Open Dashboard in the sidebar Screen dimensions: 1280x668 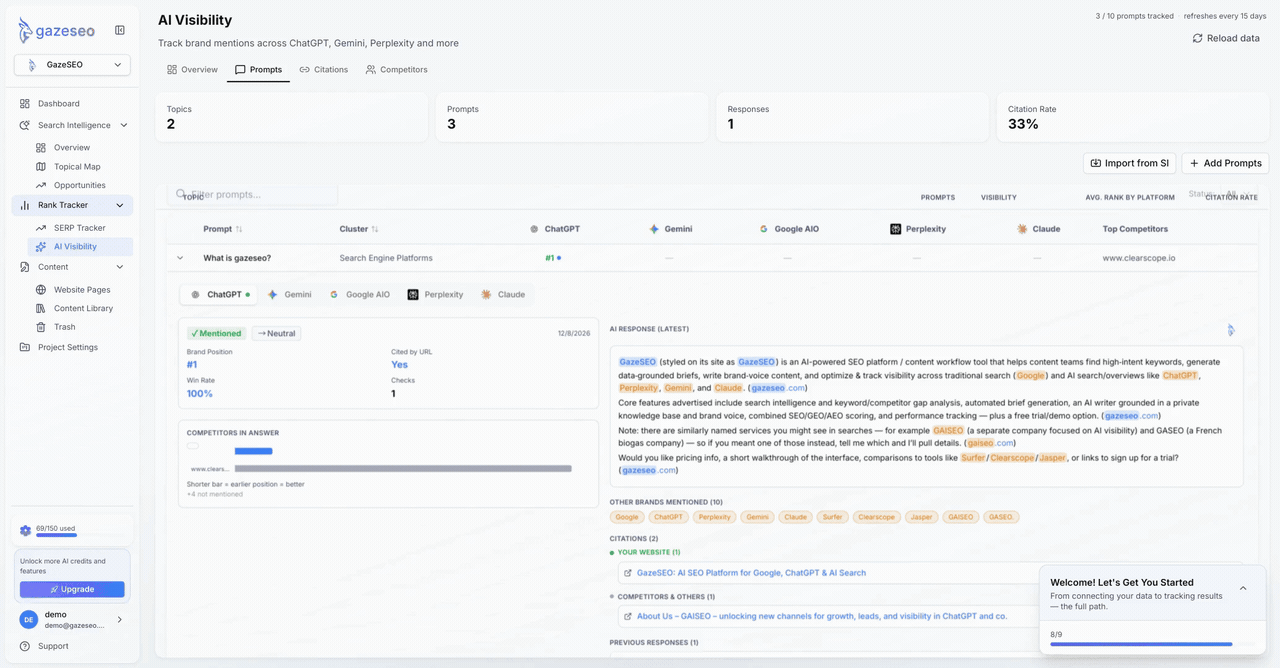point(58,104)
